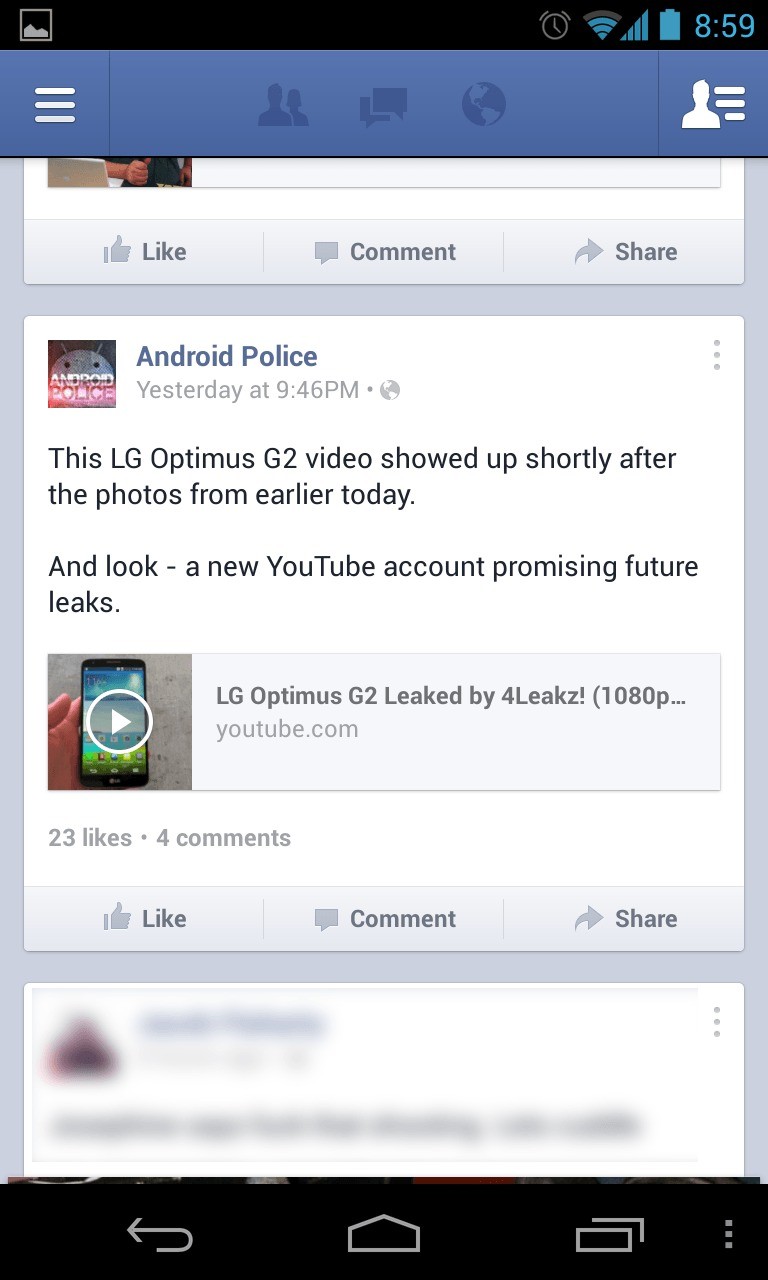768x1280 pixels.
Task: Open Android Police post options menu
Action: tap(717, 355)
